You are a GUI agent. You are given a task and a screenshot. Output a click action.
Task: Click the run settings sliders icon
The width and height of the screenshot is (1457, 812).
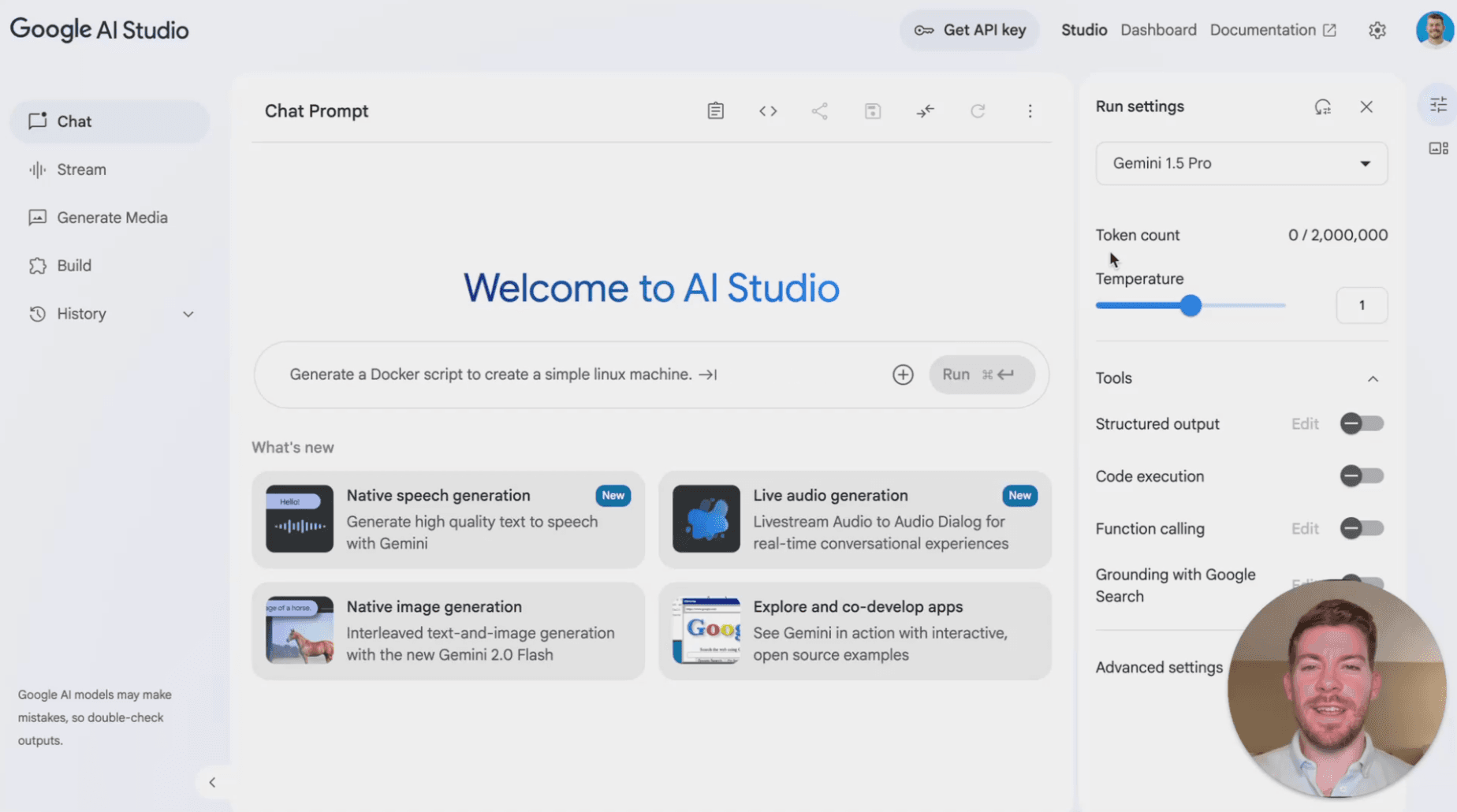point(1439,104)
